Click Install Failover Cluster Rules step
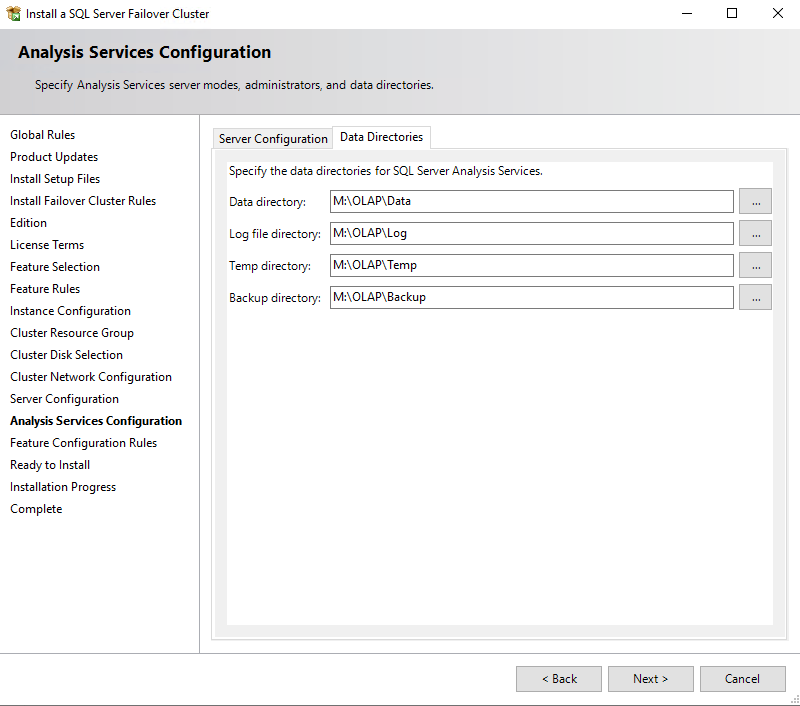The height and width of the screenshot is (706, 800). pos(83,200)
